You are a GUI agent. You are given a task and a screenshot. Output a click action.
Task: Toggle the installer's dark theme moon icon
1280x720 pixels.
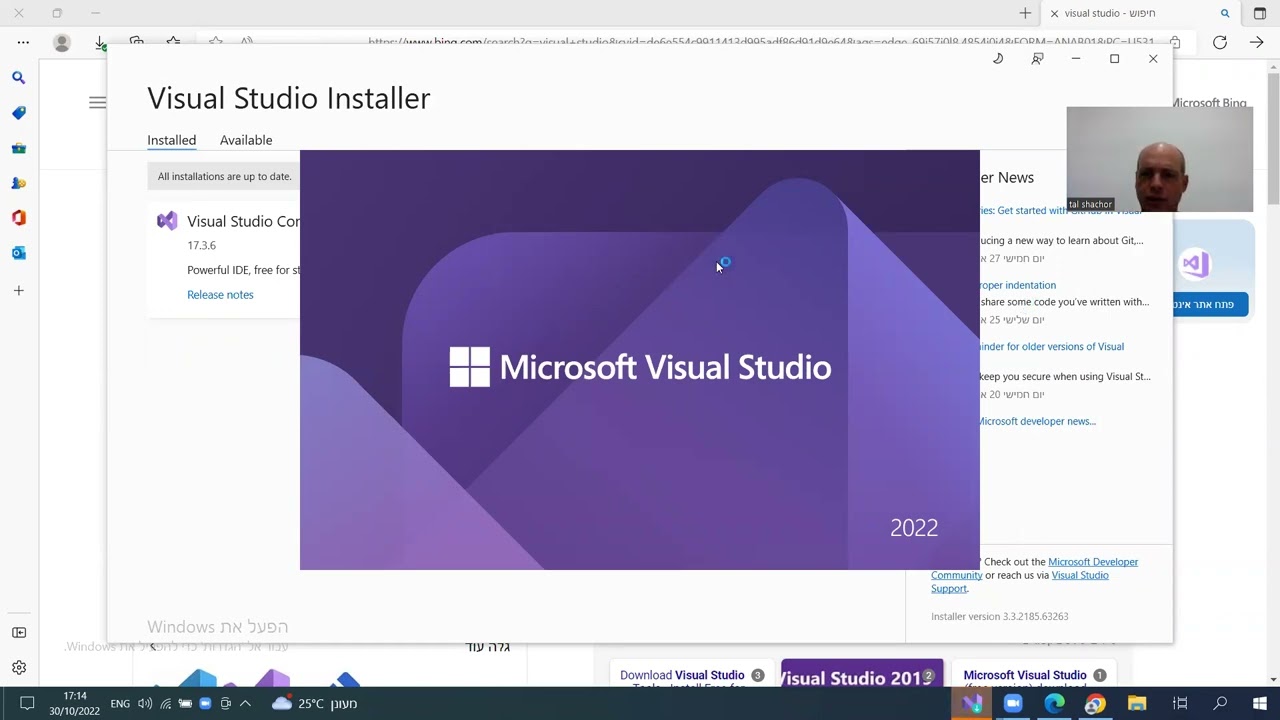point(998,59)
